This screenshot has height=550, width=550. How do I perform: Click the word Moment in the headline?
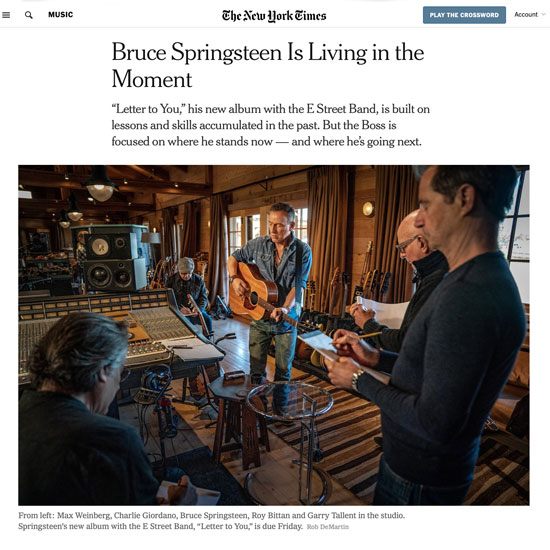pos(152,79)
